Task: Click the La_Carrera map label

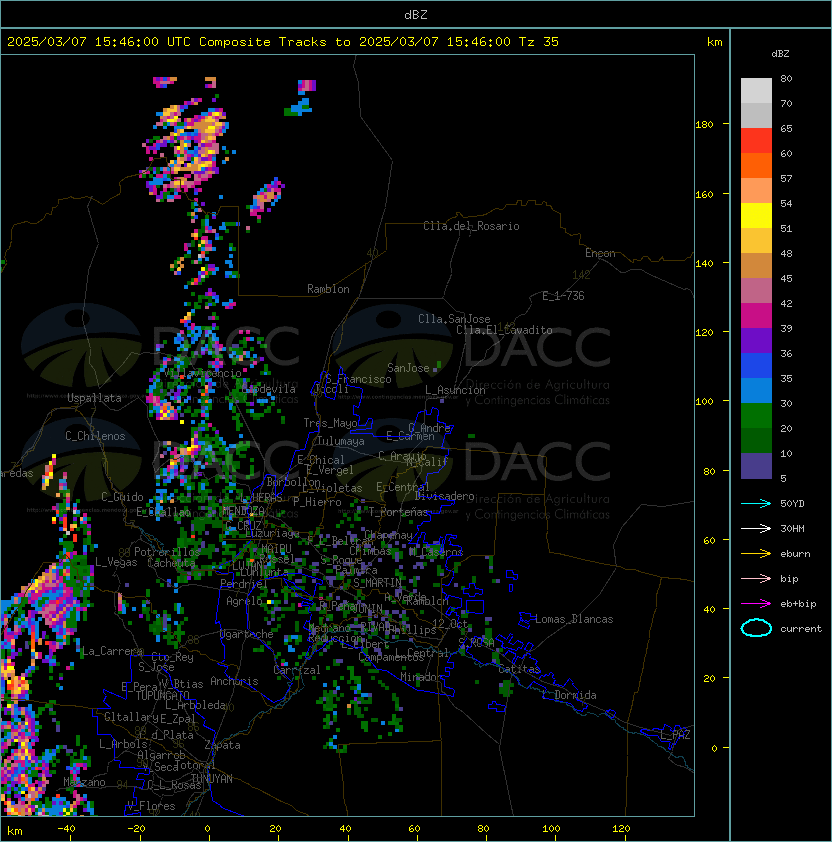Action: point(112,651)
